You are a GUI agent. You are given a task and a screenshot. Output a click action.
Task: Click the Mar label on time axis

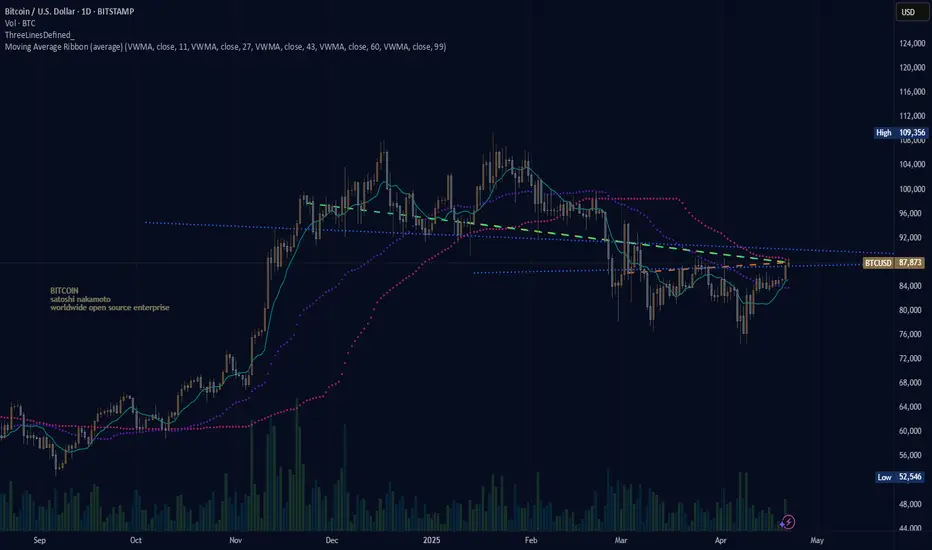point(621,540)
